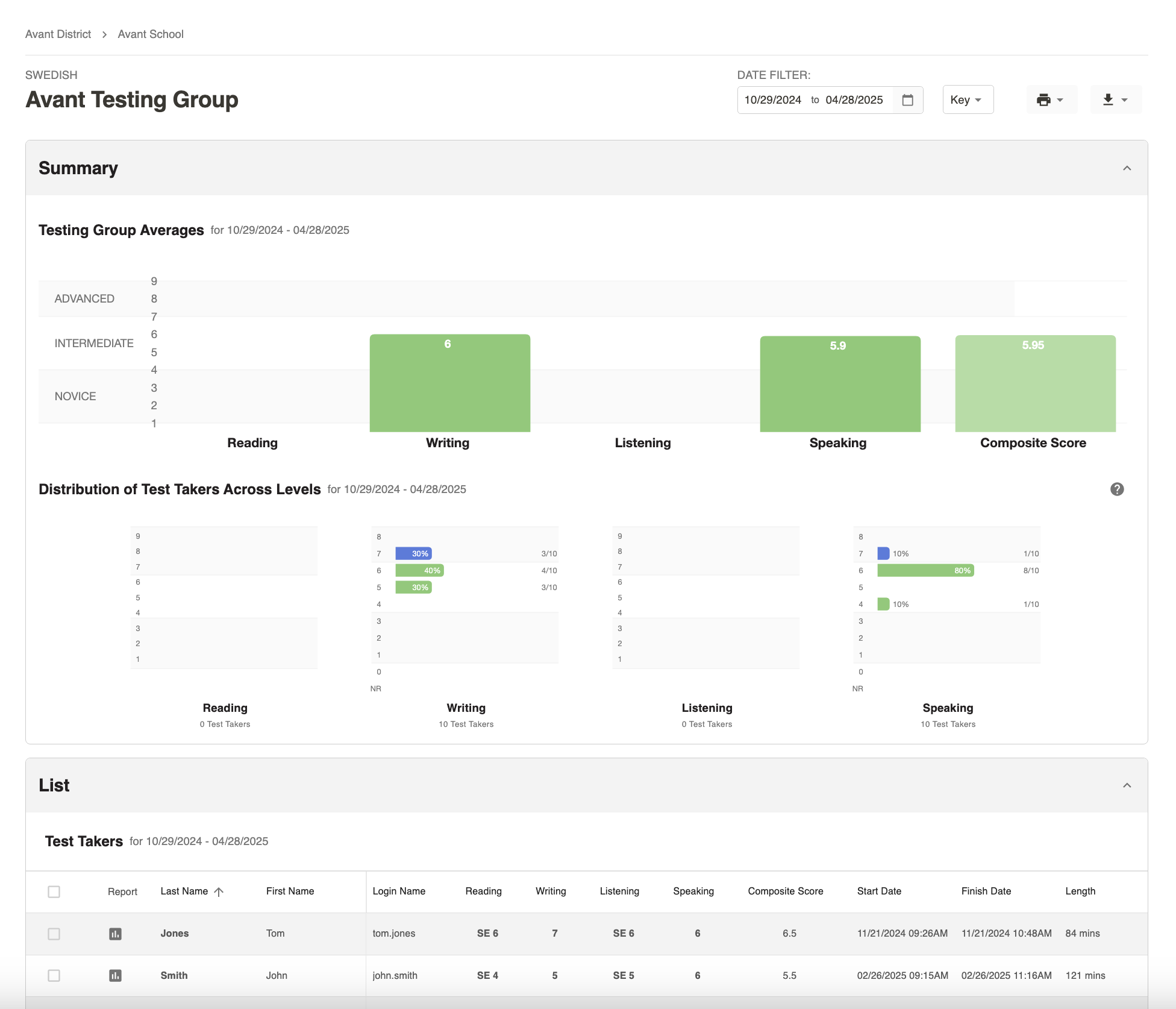
Task: Sort table by Listening column header
Action: [x=619, y=891]
